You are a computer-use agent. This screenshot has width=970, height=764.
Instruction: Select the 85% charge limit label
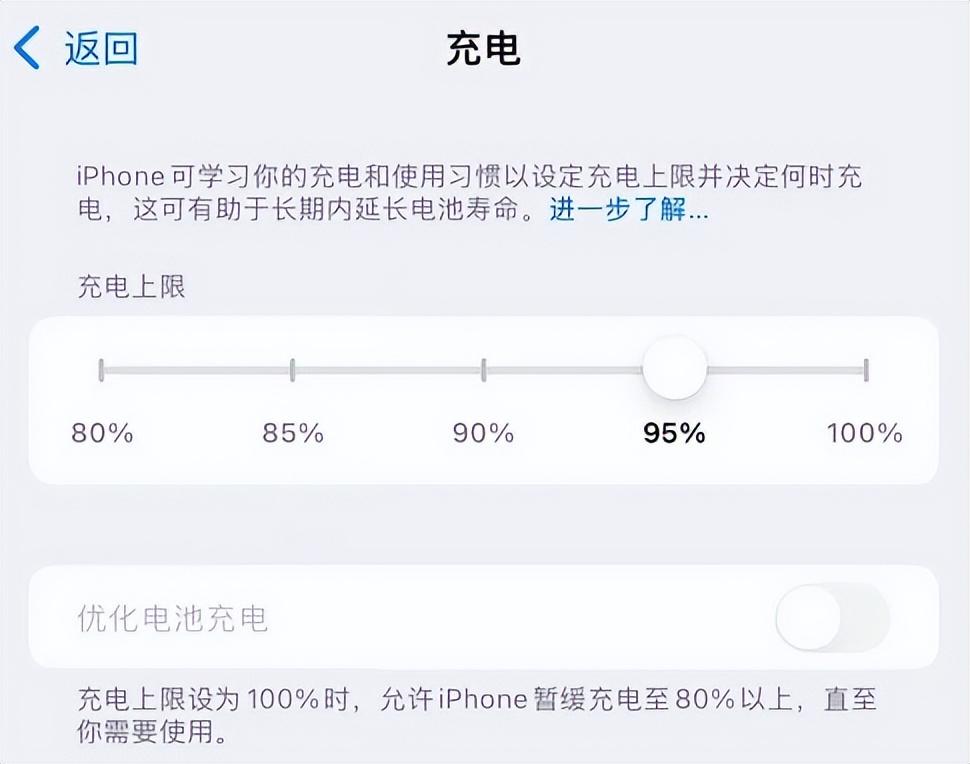293,433
